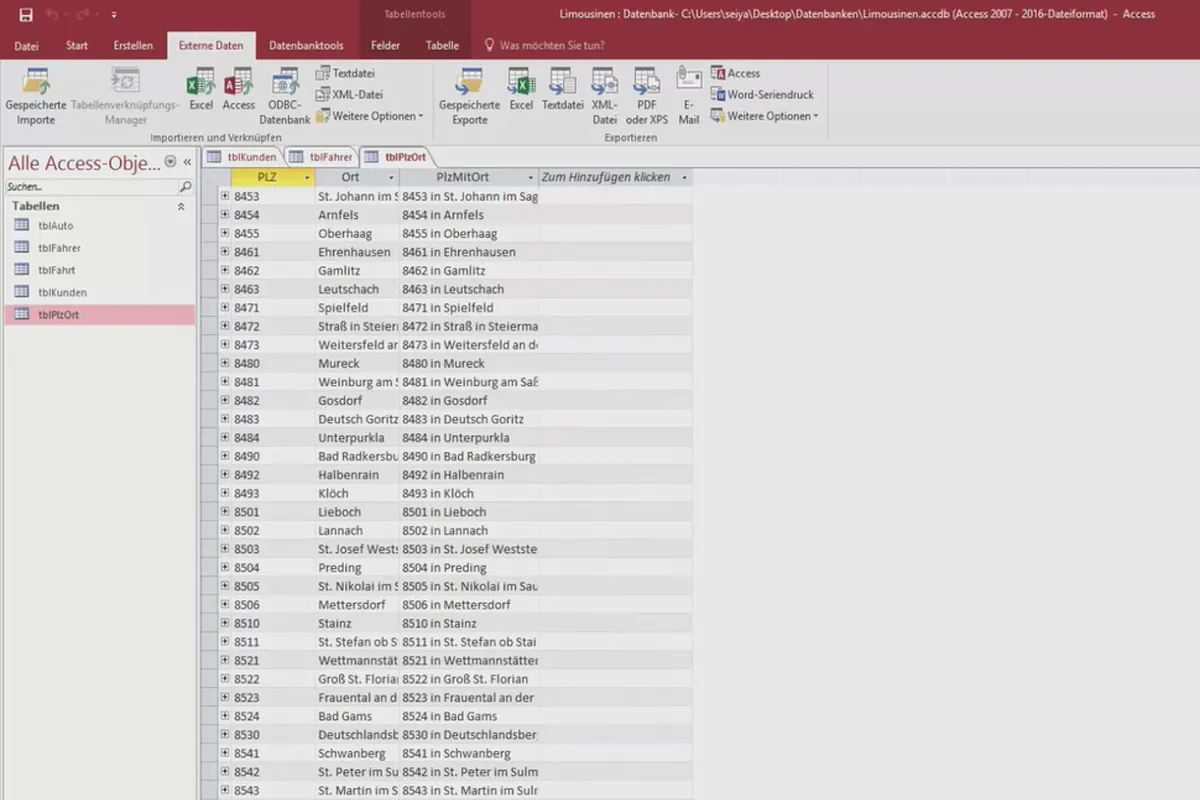Open Gespeicherte Exporte
1200x800 pixels.
[469, 96]
